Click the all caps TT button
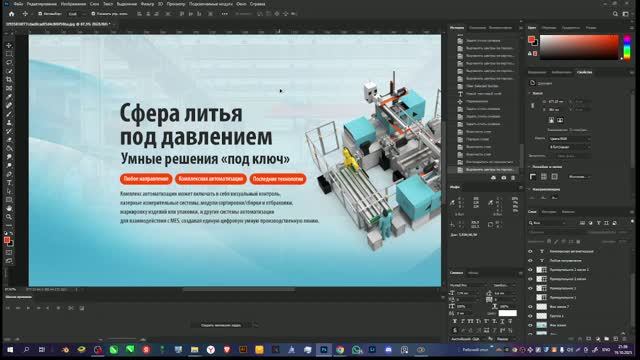Viewport: 640px width, 360px height. pyautogui.click(x=471, y=322)
